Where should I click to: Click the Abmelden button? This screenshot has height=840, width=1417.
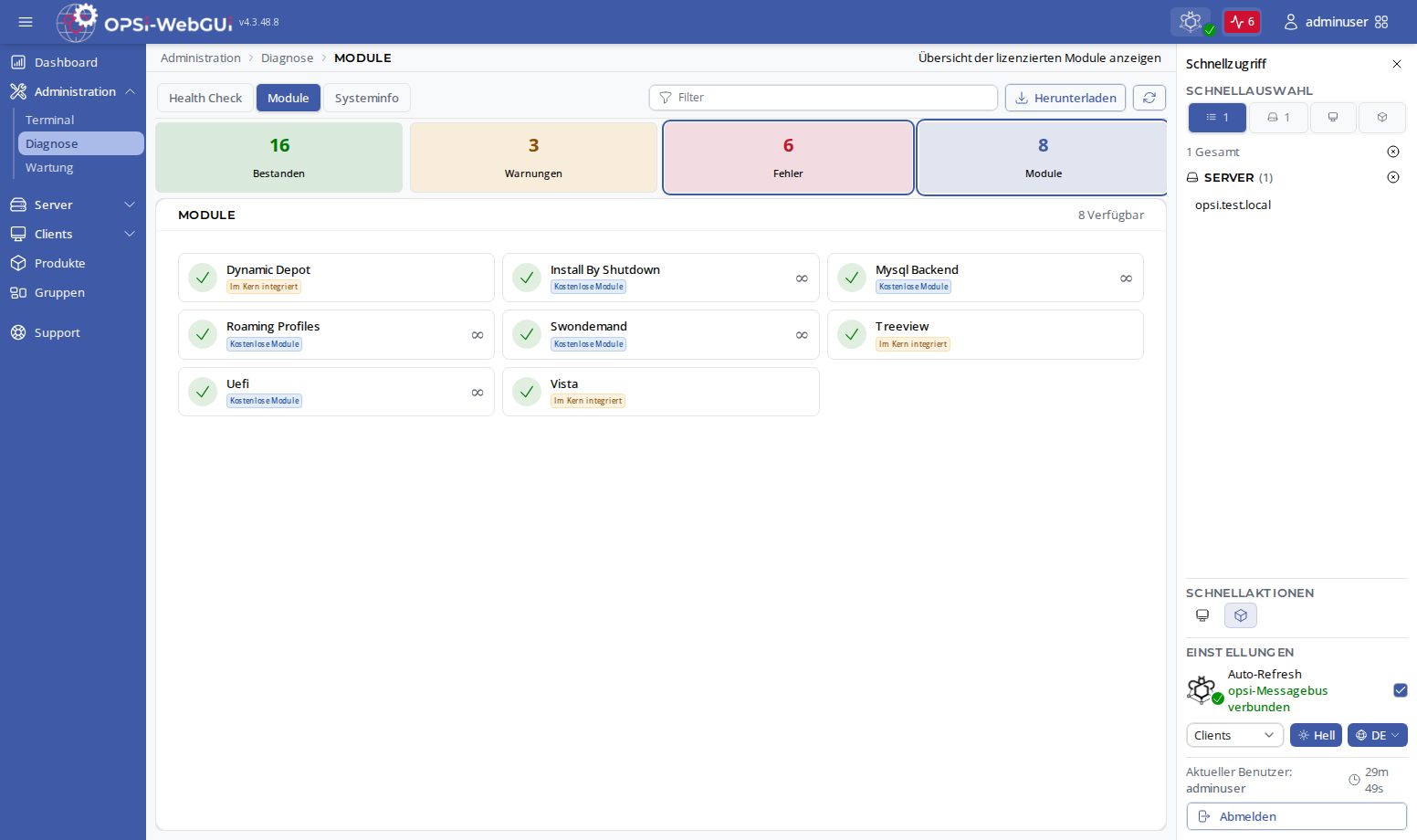[x=1296, y=816]
